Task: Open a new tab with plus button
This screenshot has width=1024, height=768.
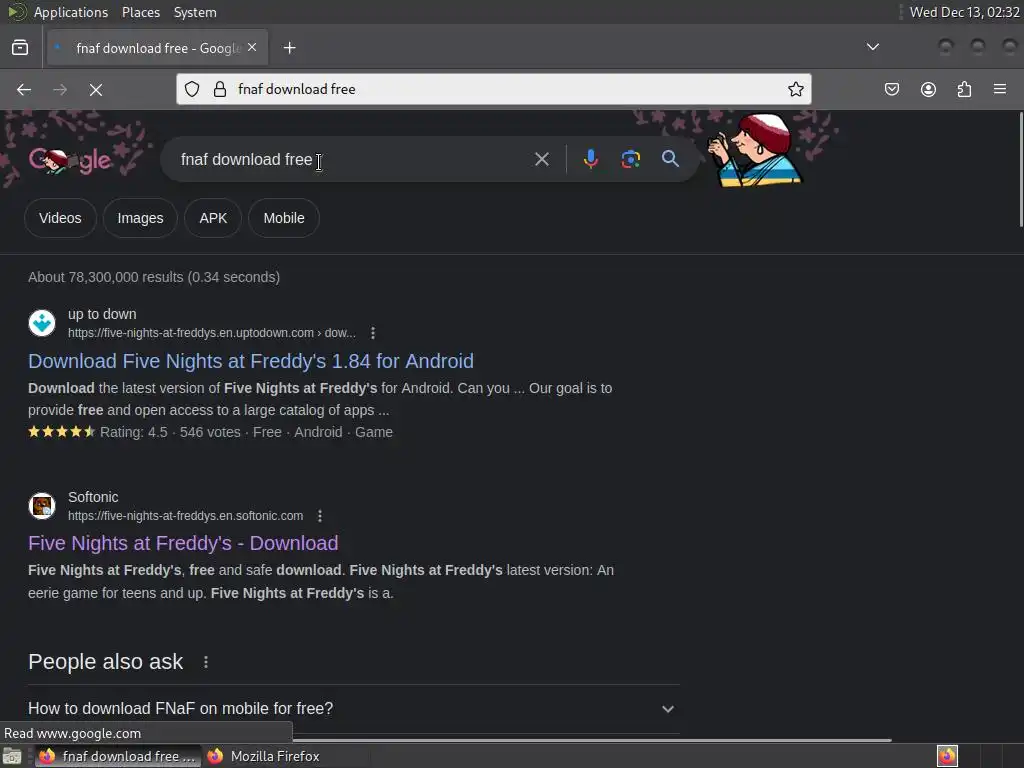Action: (x=289, y=48)
